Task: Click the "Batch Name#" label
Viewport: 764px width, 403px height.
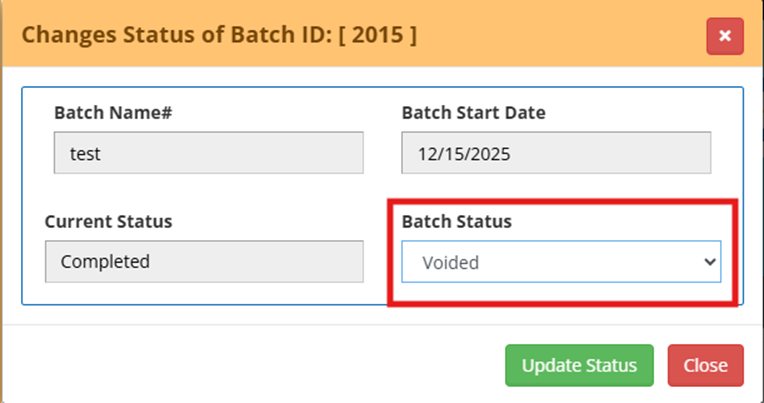Action: (113, 112)
